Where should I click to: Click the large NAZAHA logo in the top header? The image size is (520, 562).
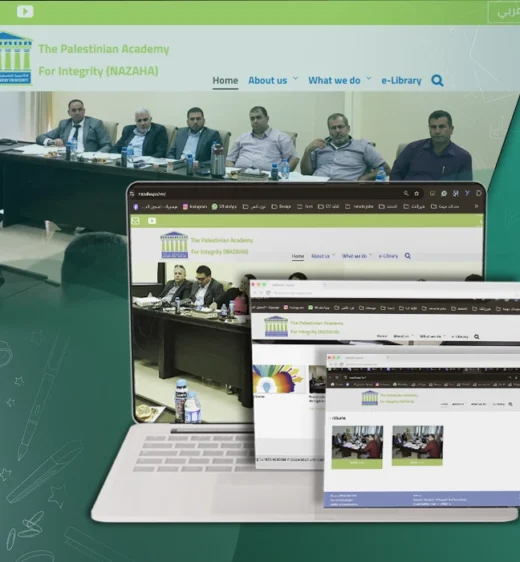coord(16,58)
